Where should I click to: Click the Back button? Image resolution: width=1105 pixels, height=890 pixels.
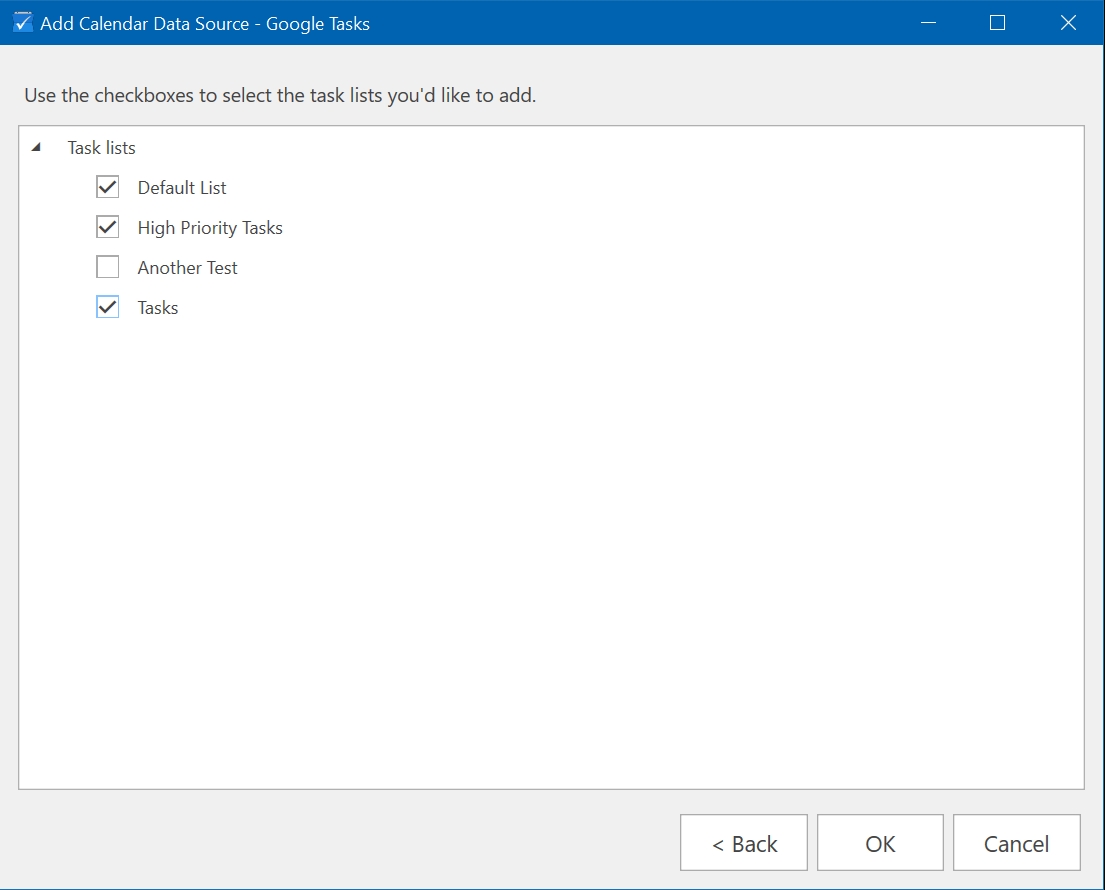743,843
